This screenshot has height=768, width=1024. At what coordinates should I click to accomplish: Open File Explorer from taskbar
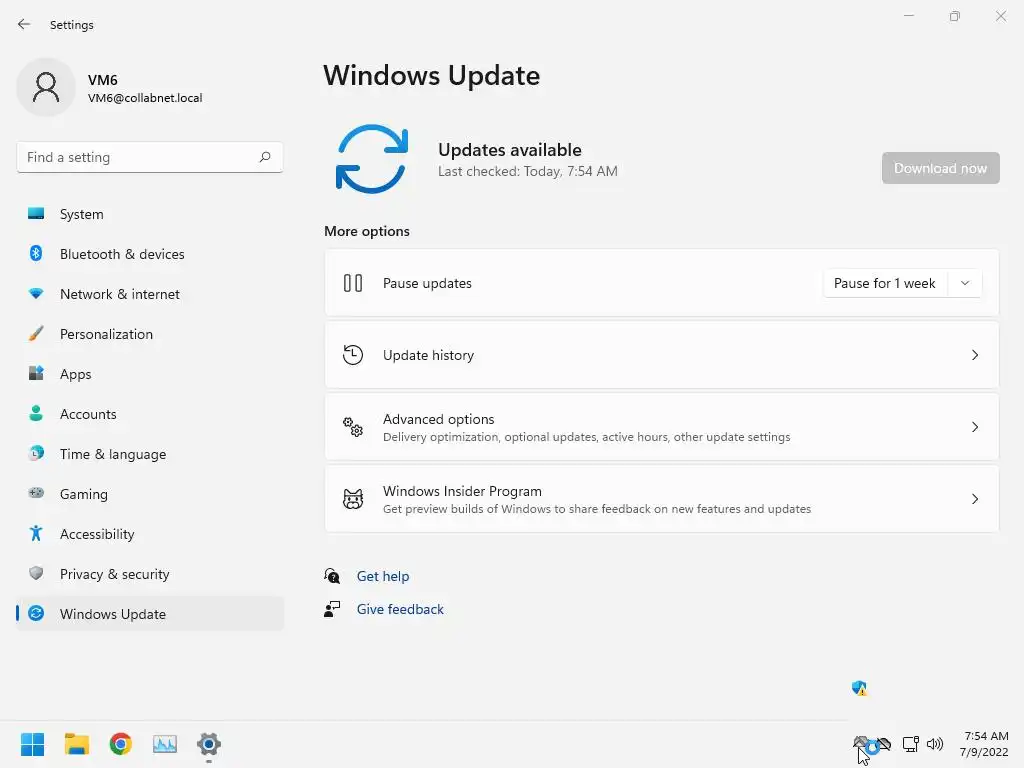coord(76,744)
